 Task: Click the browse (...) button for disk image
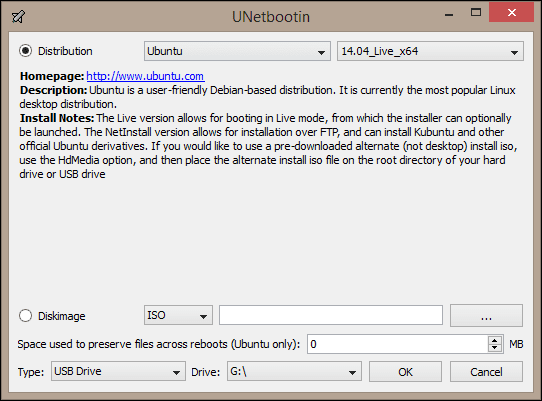486,315
